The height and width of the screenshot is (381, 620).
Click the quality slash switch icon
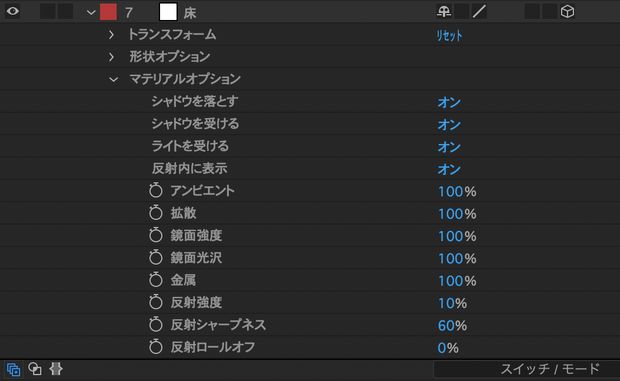[479, 11]
